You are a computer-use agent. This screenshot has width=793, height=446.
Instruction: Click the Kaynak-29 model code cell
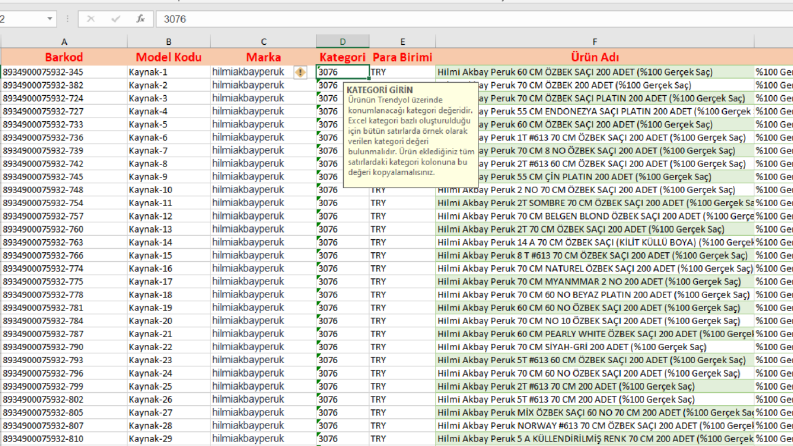pyautogui.click(x=168, y=438)
